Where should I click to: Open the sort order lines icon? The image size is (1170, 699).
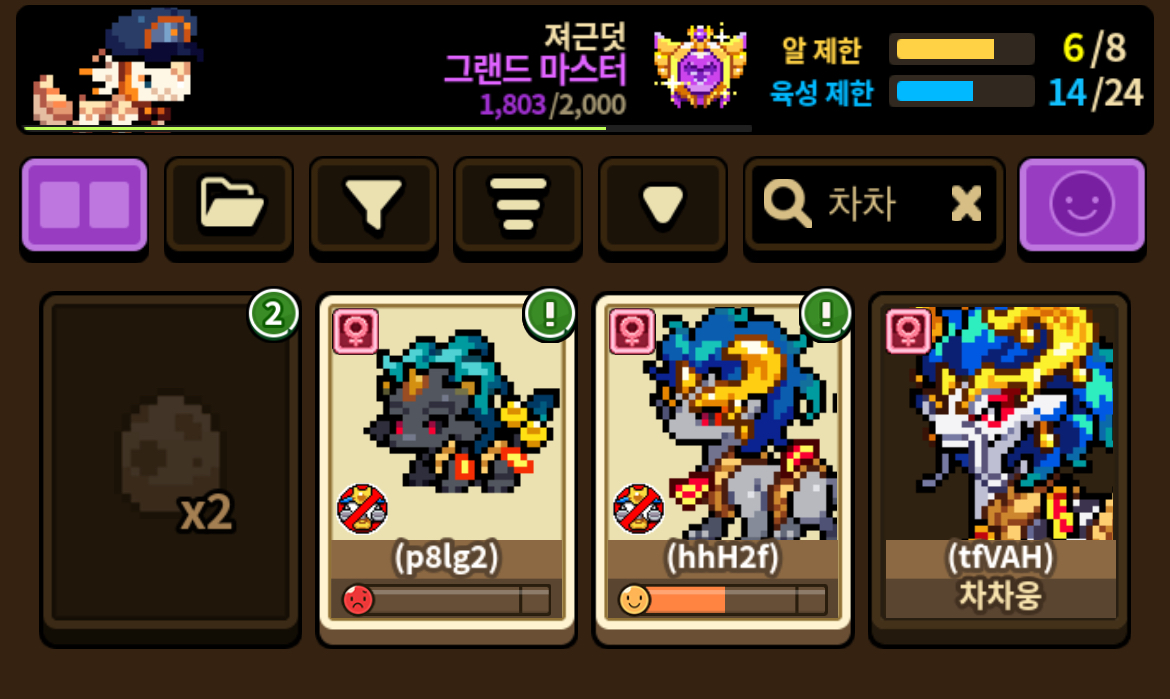tap(518, 204)
